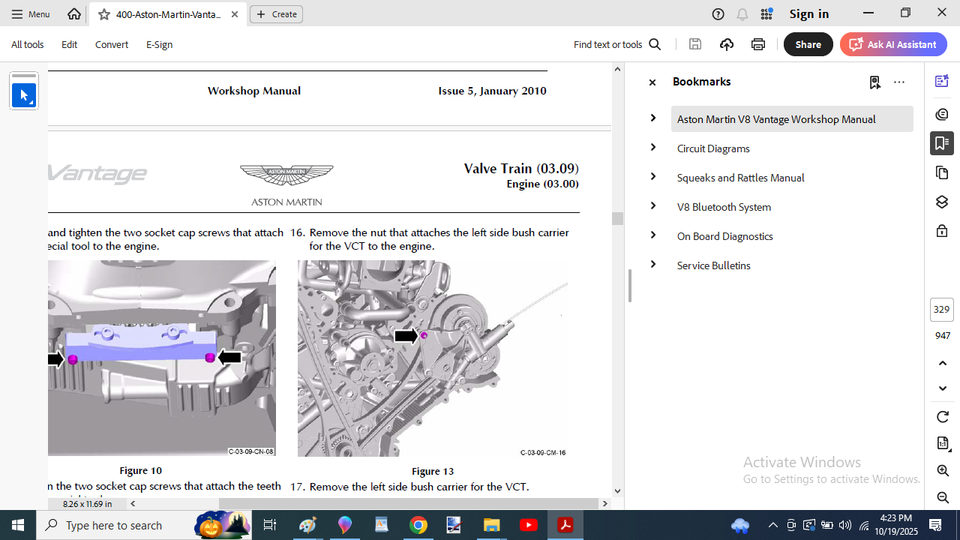Viewport: 960px width, 540px height.
Task: Click the print icon in the toolbar
Action: (x=758, y=44)
